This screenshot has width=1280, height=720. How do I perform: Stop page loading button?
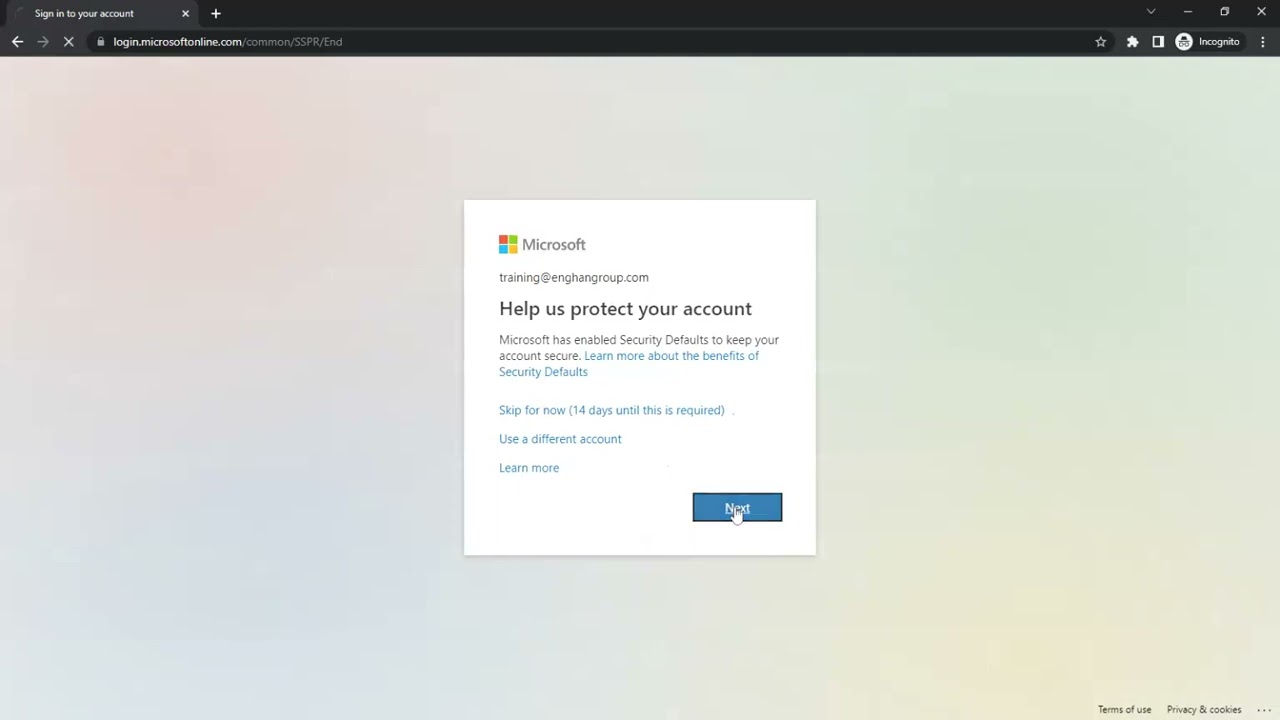(69, 42)
